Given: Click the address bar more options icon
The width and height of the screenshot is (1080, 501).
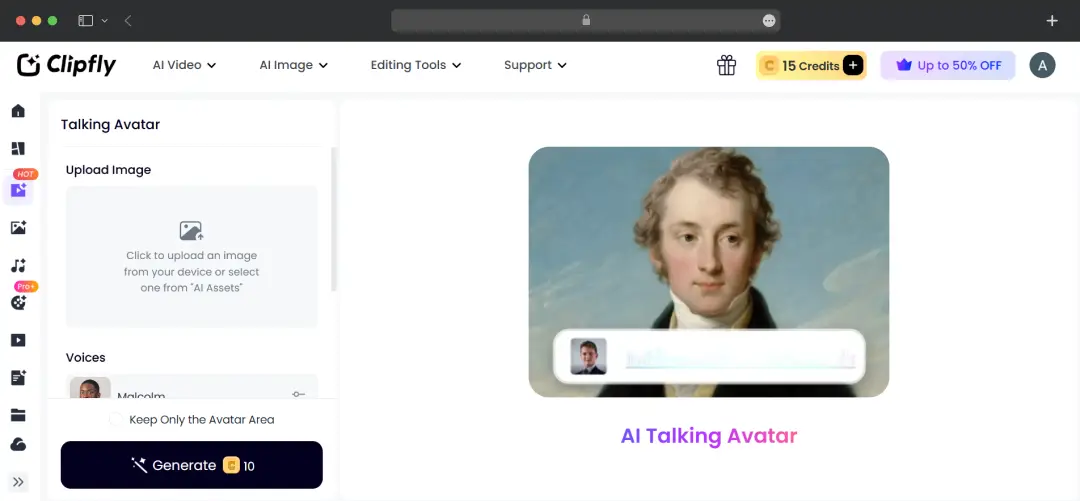Looking at the screenshot, I should 769,21.
